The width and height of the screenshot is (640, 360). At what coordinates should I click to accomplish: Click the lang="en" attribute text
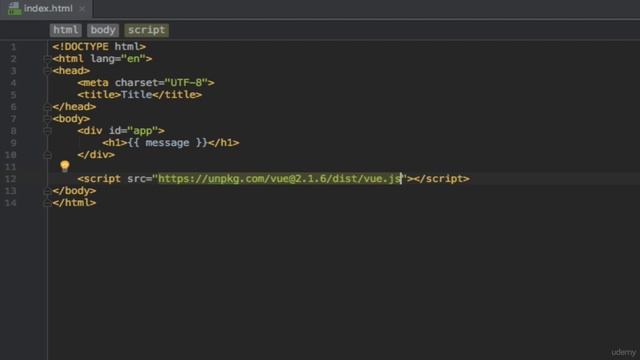point(118,59)
